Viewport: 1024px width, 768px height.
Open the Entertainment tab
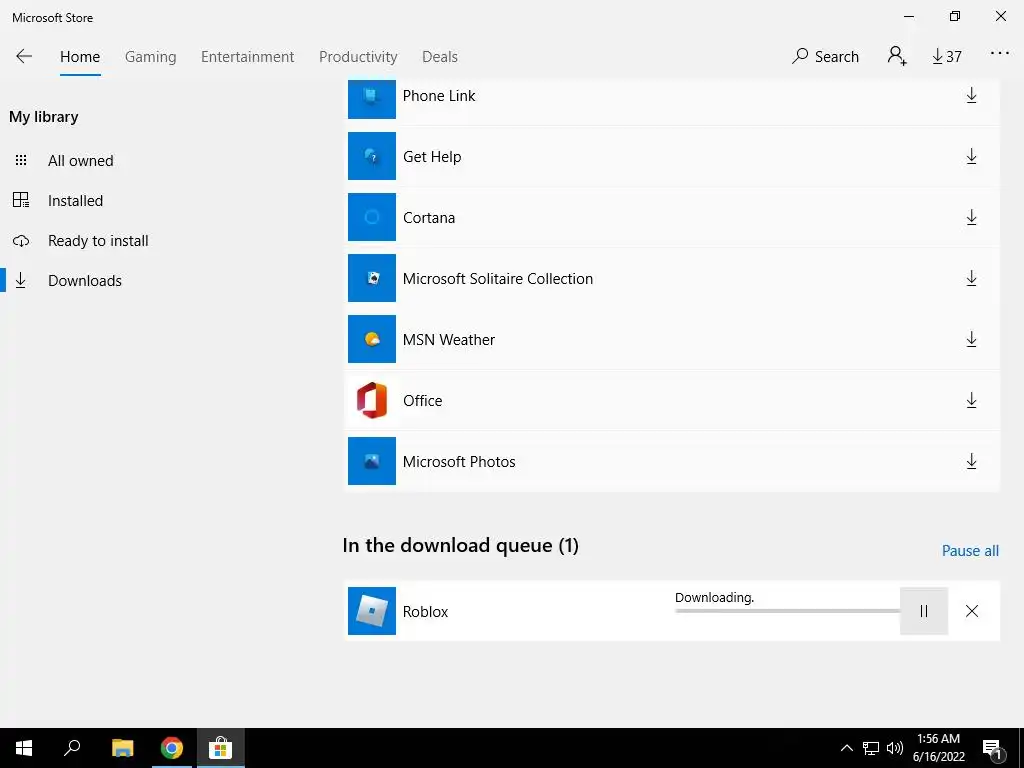click(x=248, y=57)
